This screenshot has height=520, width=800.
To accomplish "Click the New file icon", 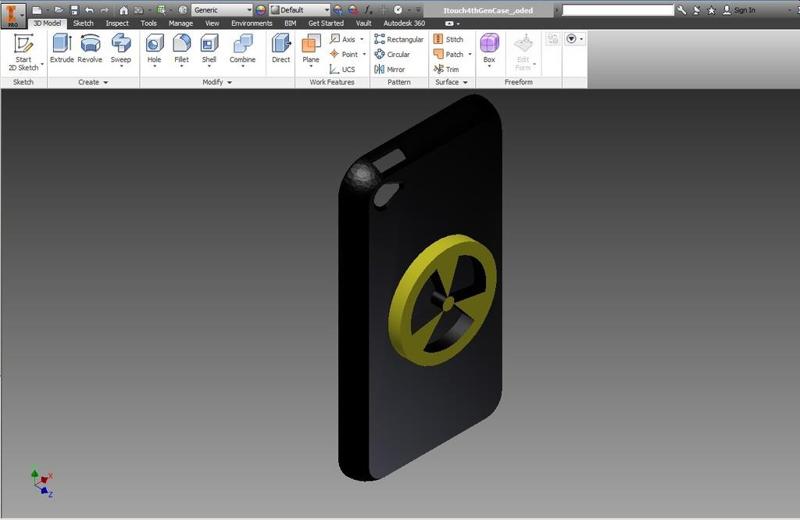I will click(37, 10).
